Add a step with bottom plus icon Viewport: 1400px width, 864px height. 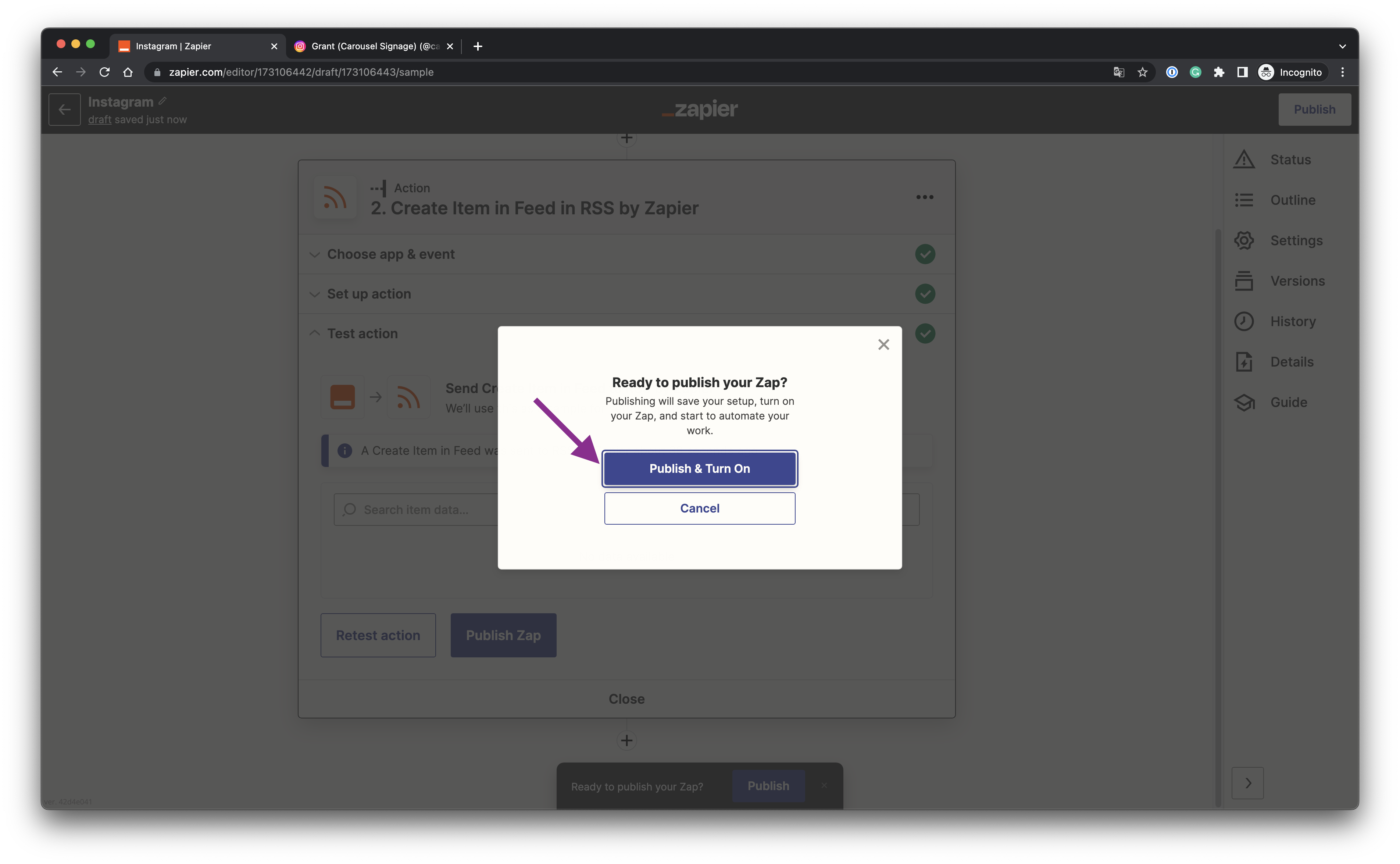[x=626, y=740]
